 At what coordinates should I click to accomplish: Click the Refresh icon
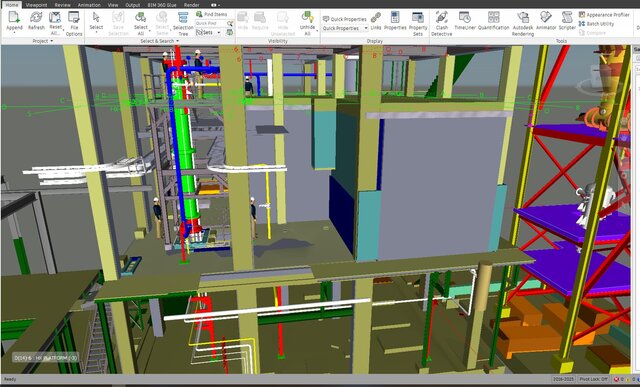(x=36, y=17)
